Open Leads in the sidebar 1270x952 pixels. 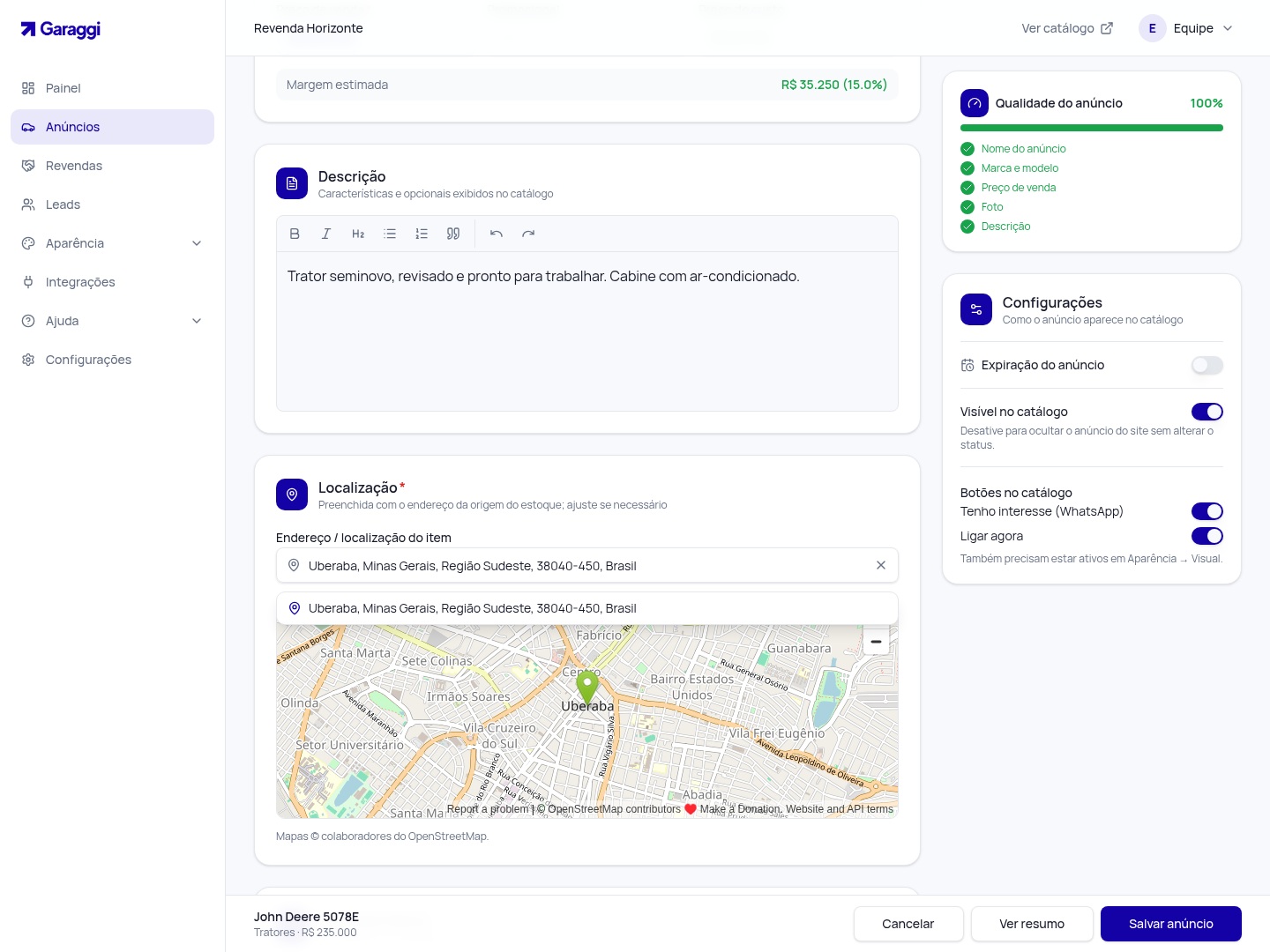click(x=112, y=205)
